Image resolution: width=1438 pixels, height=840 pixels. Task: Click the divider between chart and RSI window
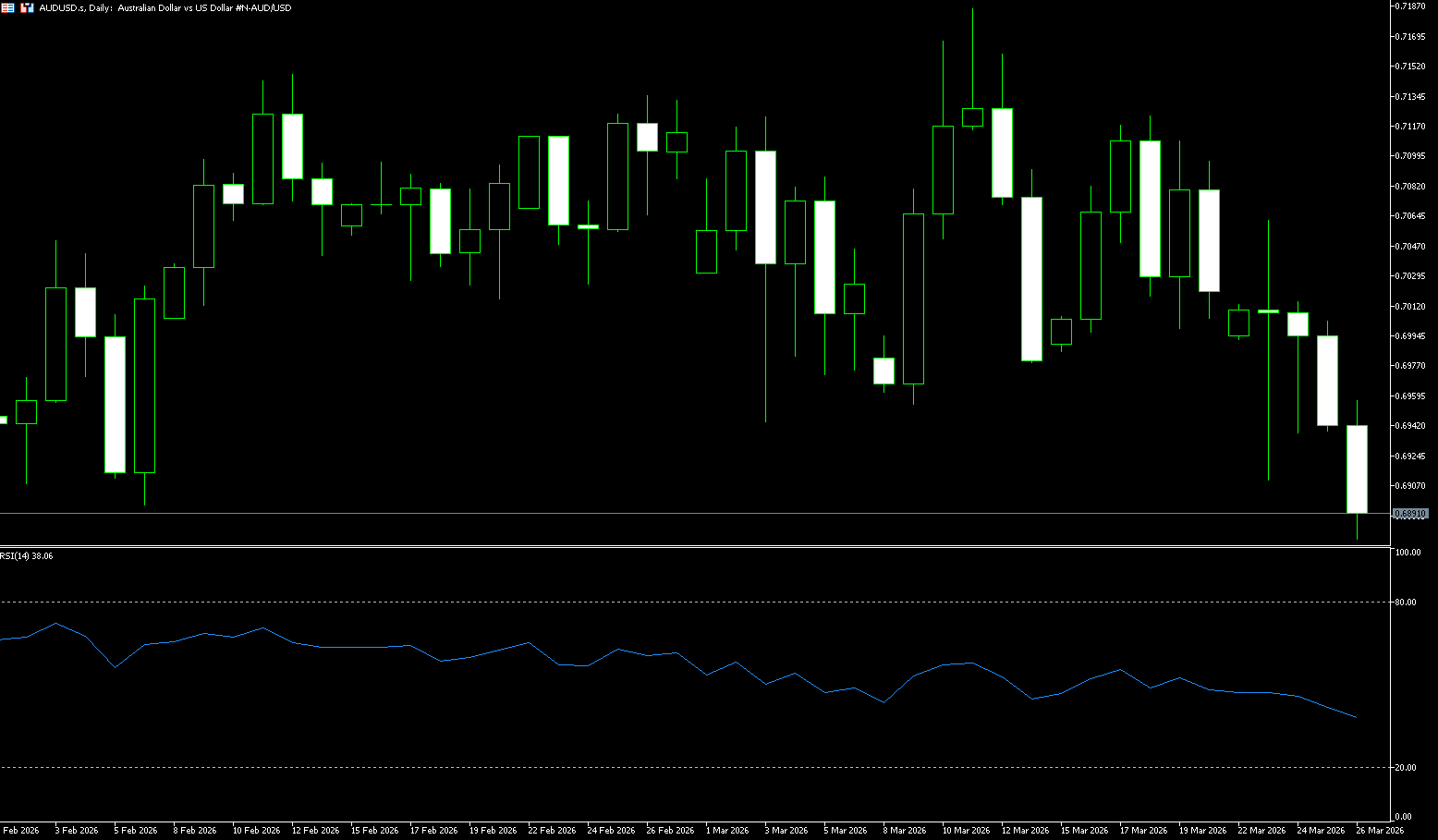[x=693, y=547]
